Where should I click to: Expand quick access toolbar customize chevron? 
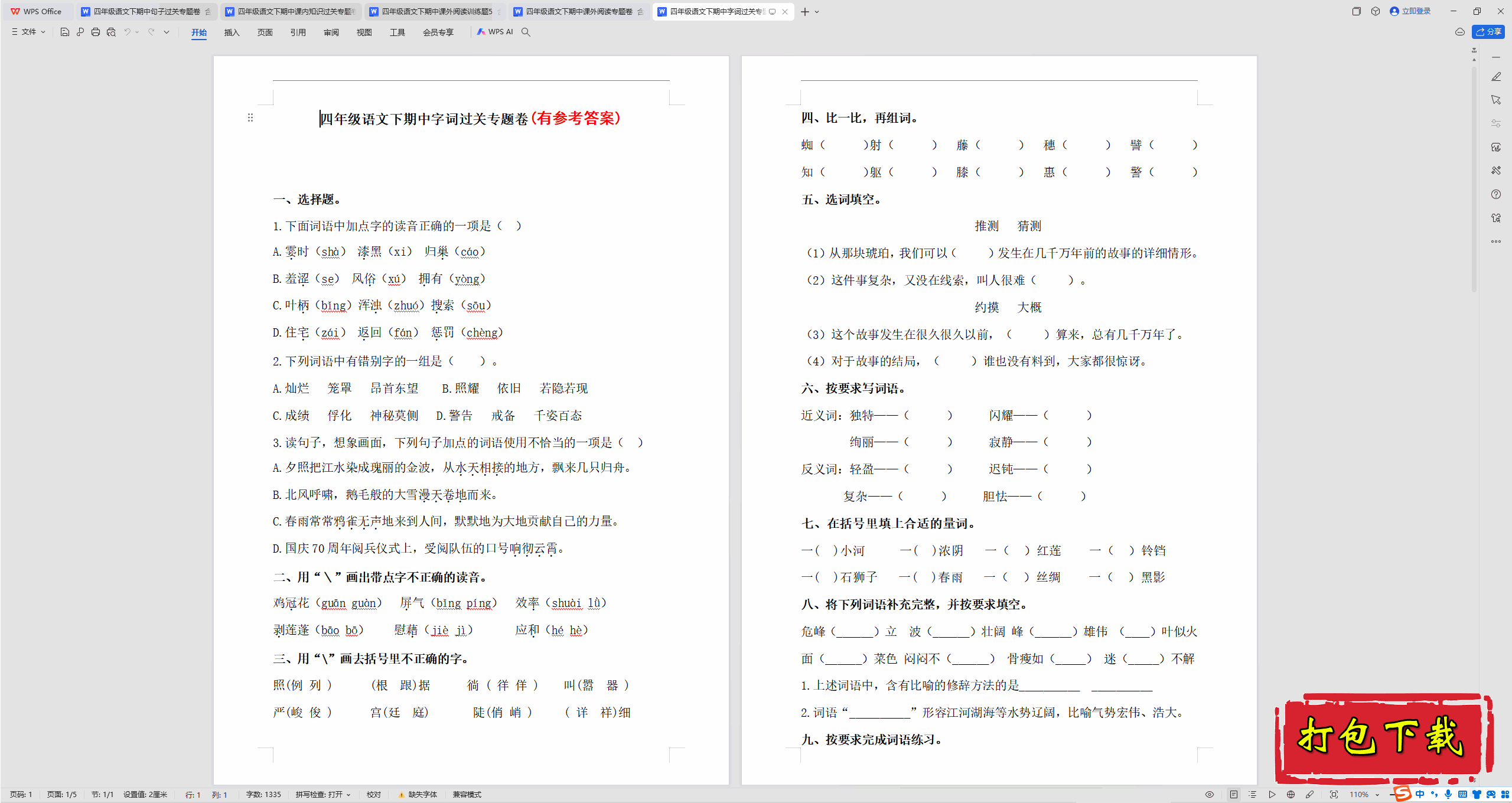tap(167, 32)
